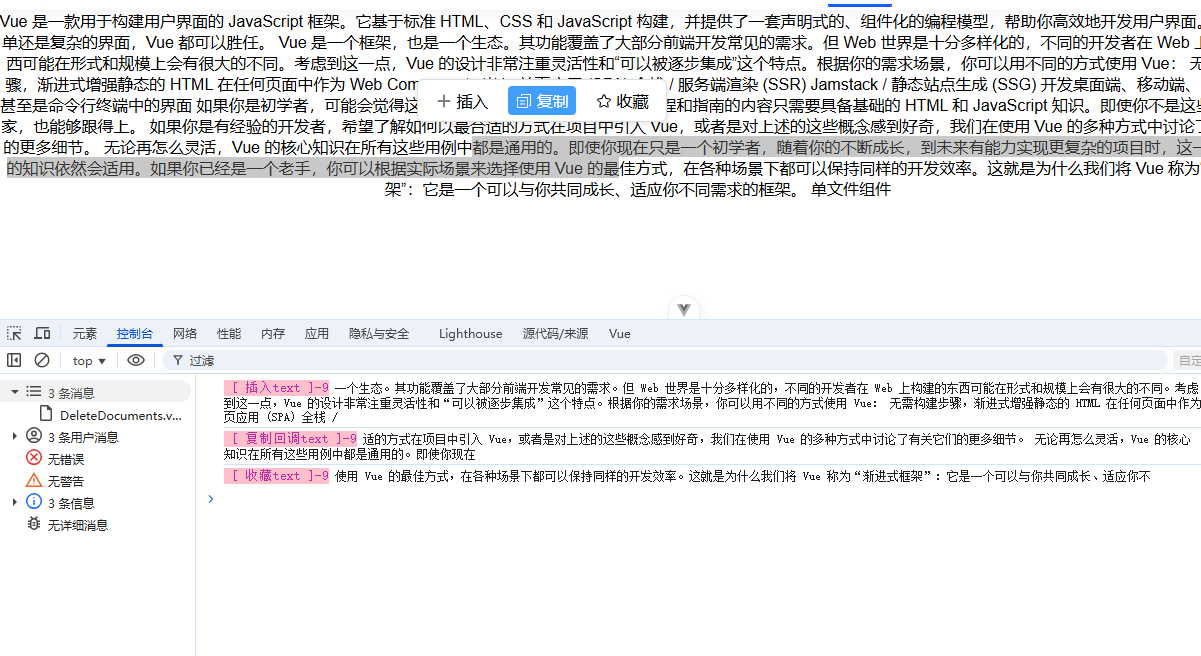Hide the console sidebar panel icon
This screenshot has width=1201, height=656.
(14, 360)
